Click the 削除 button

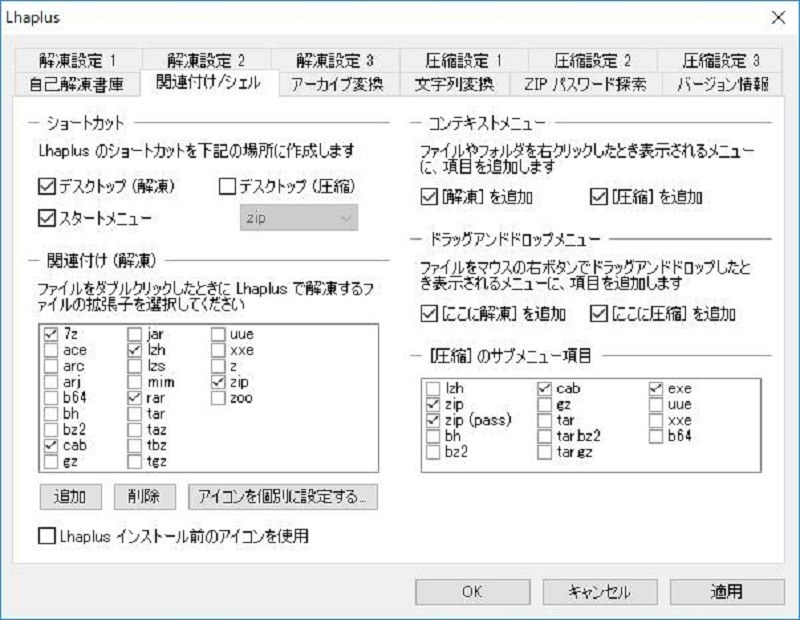(144, 496)
